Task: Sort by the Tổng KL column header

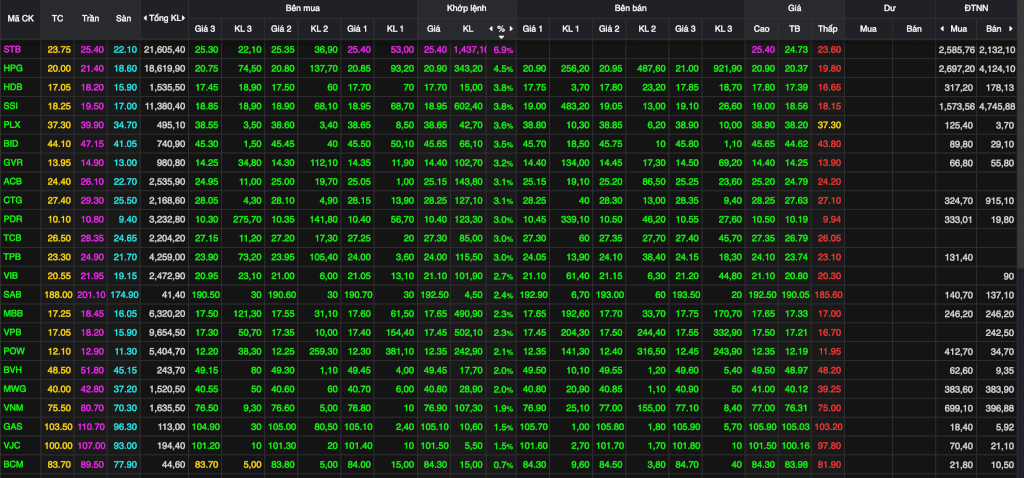Action: pyautogui.click(x=165, y=18)
